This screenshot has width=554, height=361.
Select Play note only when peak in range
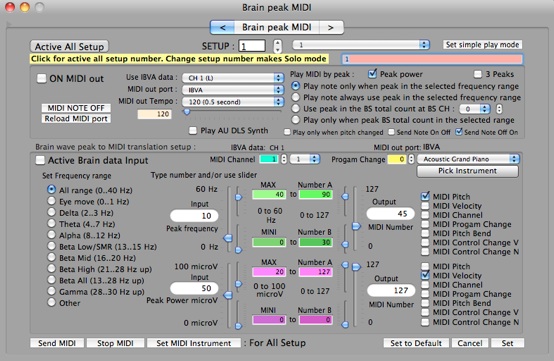pos(296,86)
